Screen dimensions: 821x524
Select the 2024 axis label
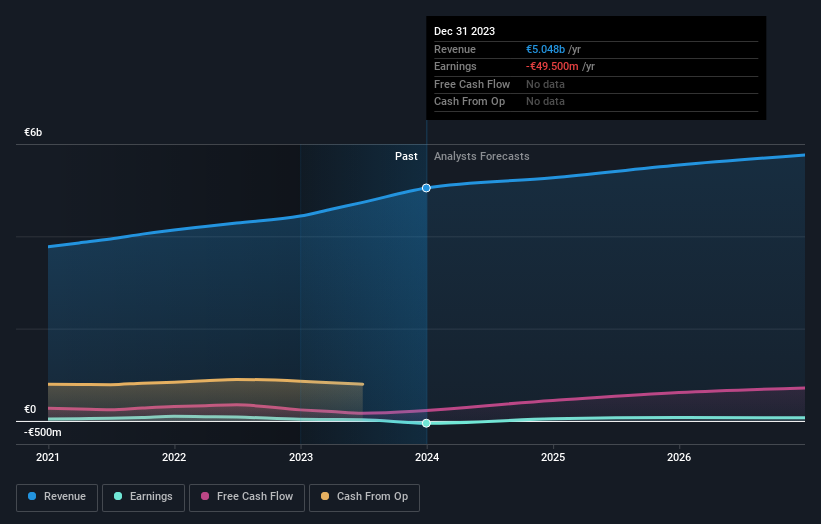point(427,458)
